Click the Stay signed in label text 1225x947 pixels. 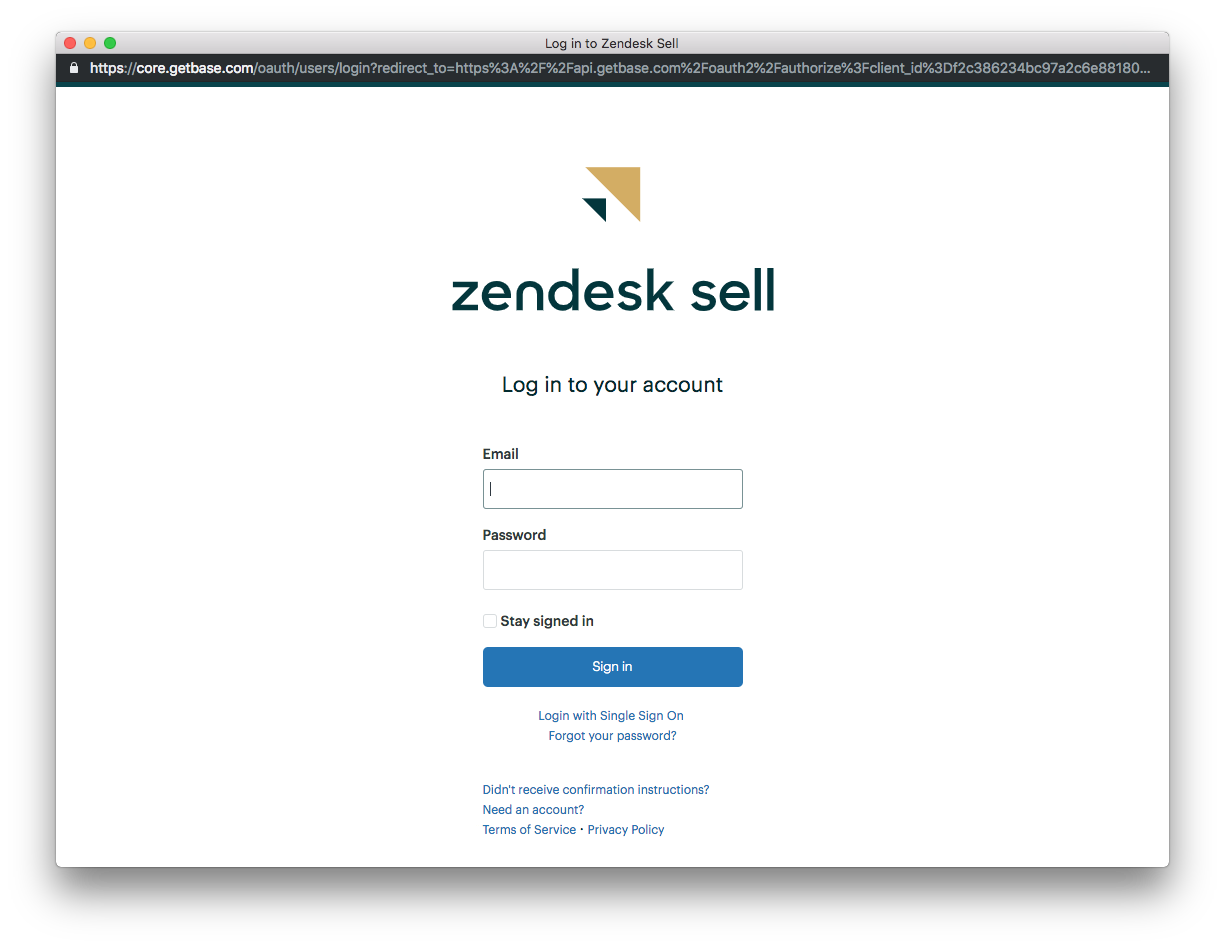tap(547, 621)
